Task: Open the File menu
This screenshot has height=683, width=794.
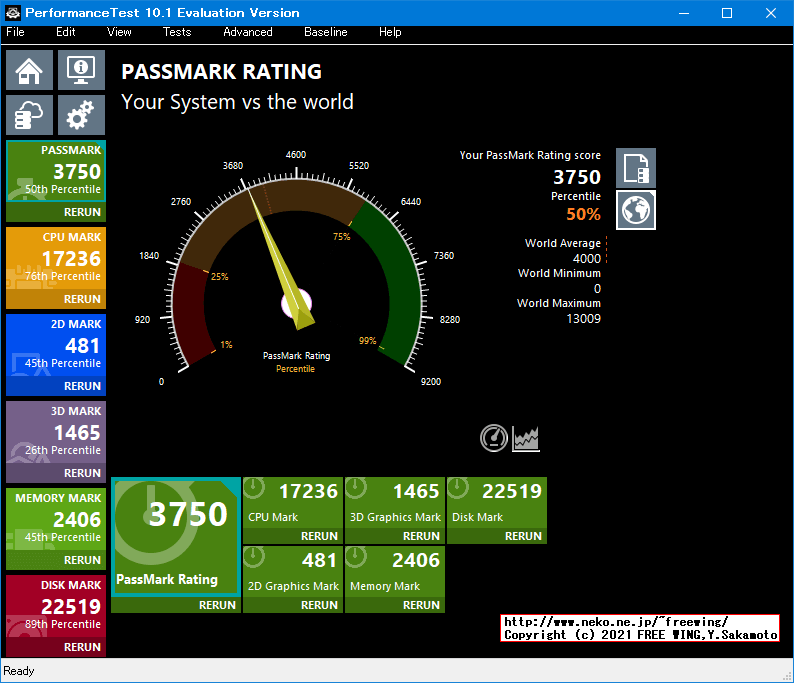Action: [x=15, y=32]
